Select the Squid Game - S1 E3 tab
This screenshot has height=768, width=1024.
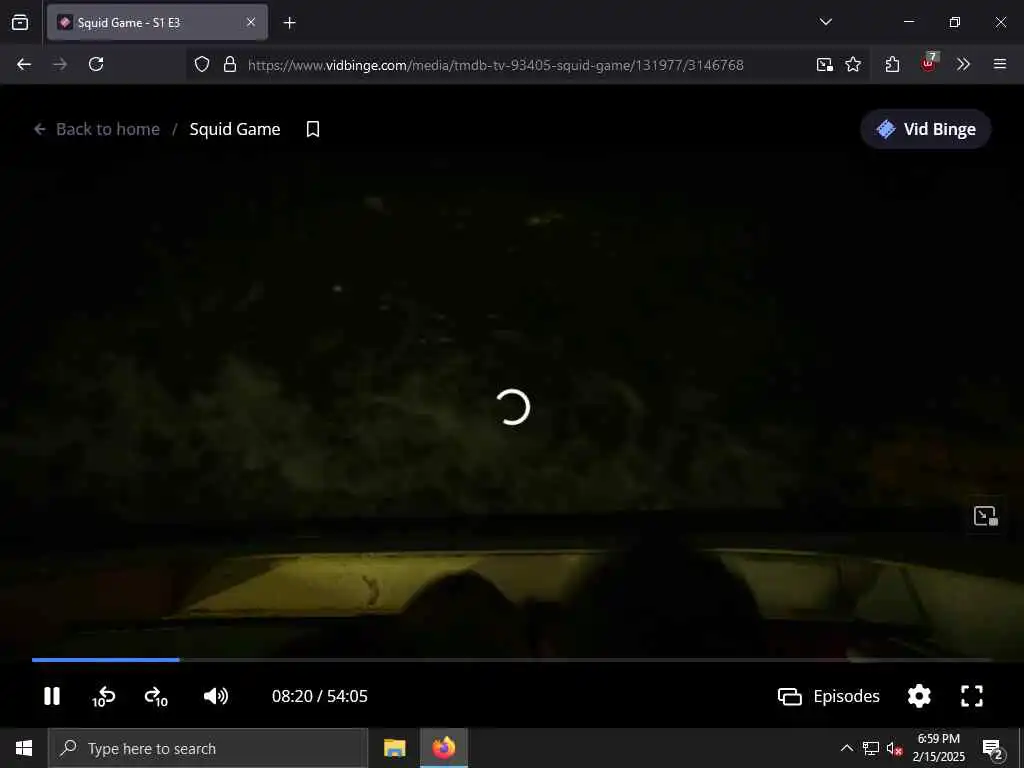157,23
